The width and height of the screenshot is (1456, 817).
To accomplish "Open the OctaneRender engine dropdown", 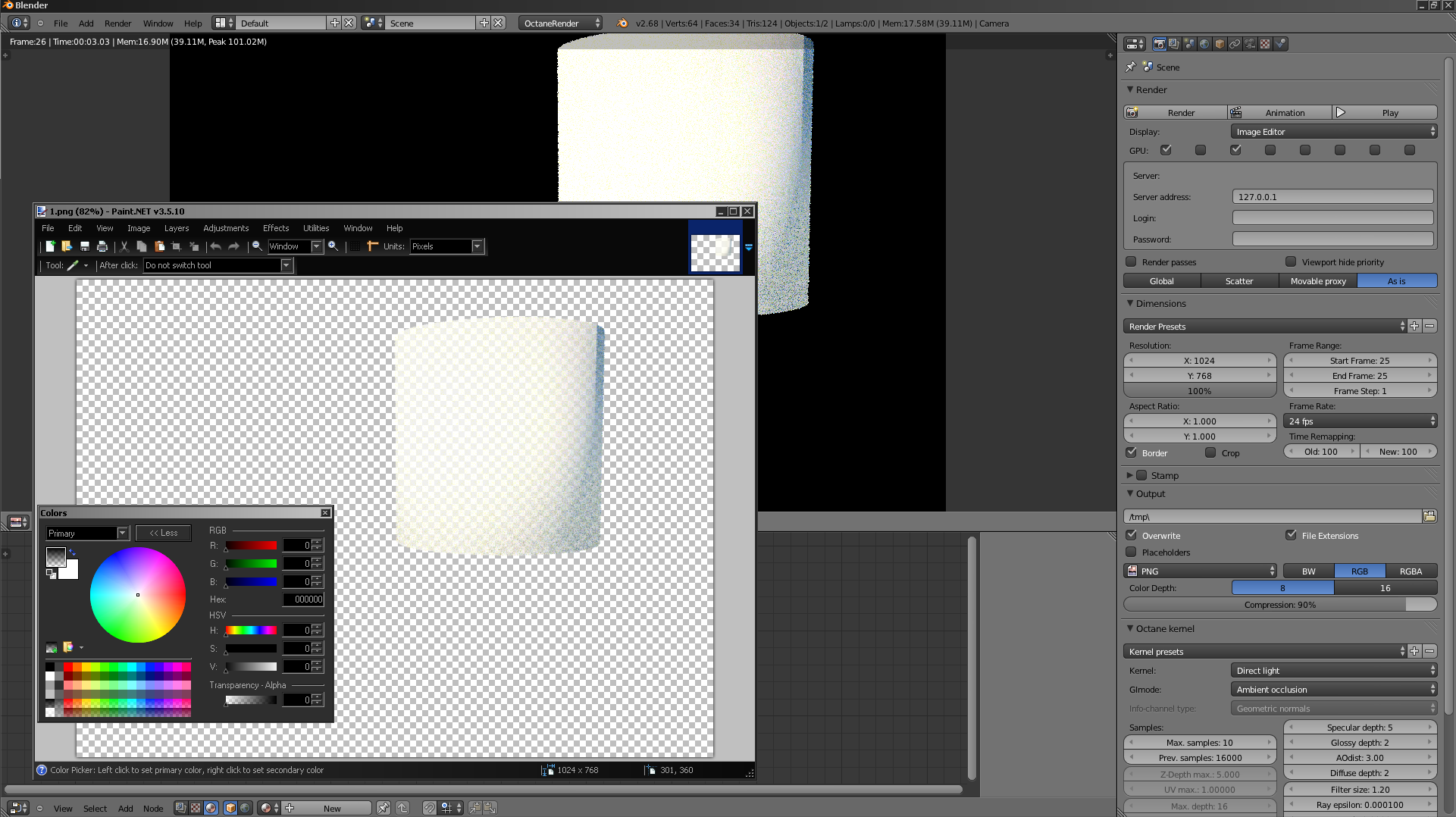I will 561,23.
